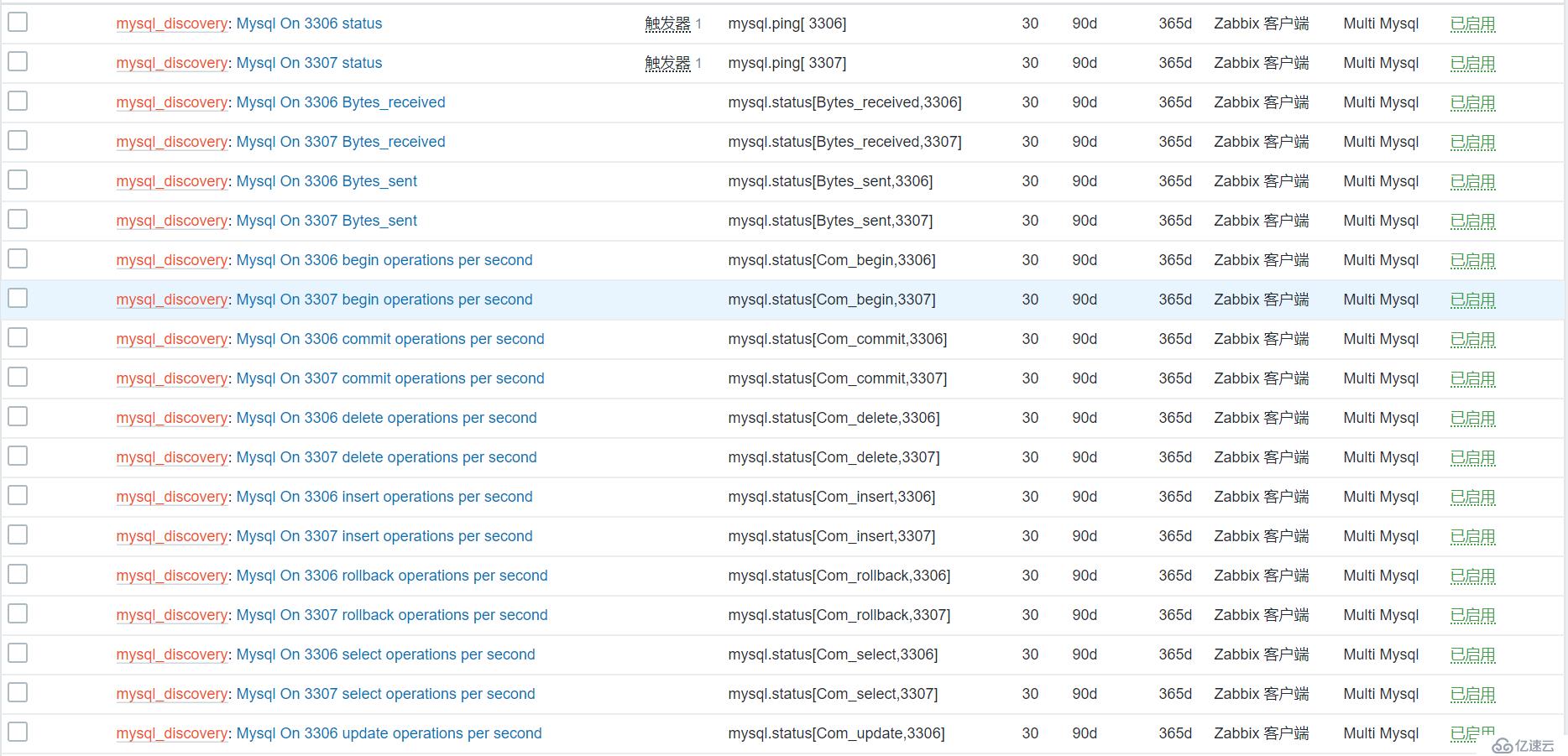The image size is (1568, 756).
Task: Select checkbox for Mysql On 3306 Bytes_received
Action: tap(18, 101)
